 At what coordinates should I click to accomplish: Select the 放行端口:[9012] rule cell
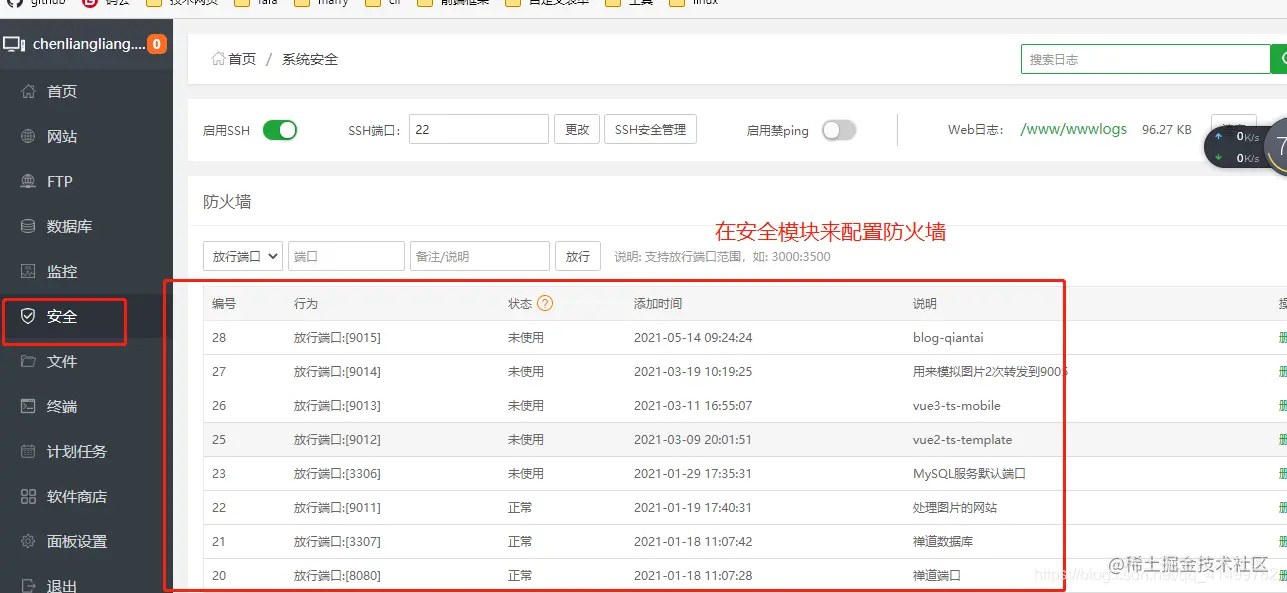337,439
